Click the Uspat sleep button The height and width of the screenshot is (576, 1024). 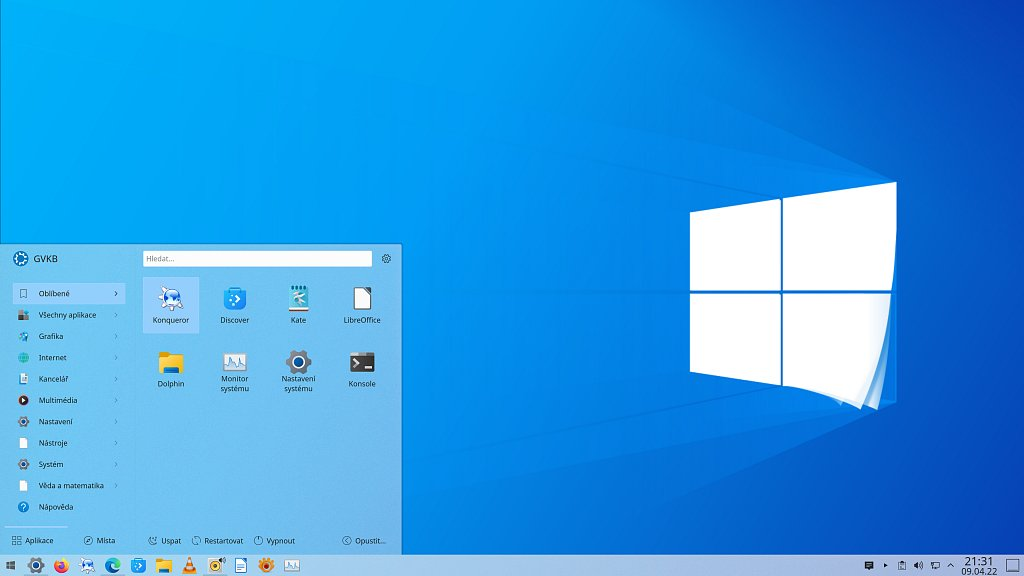[165, 541]
